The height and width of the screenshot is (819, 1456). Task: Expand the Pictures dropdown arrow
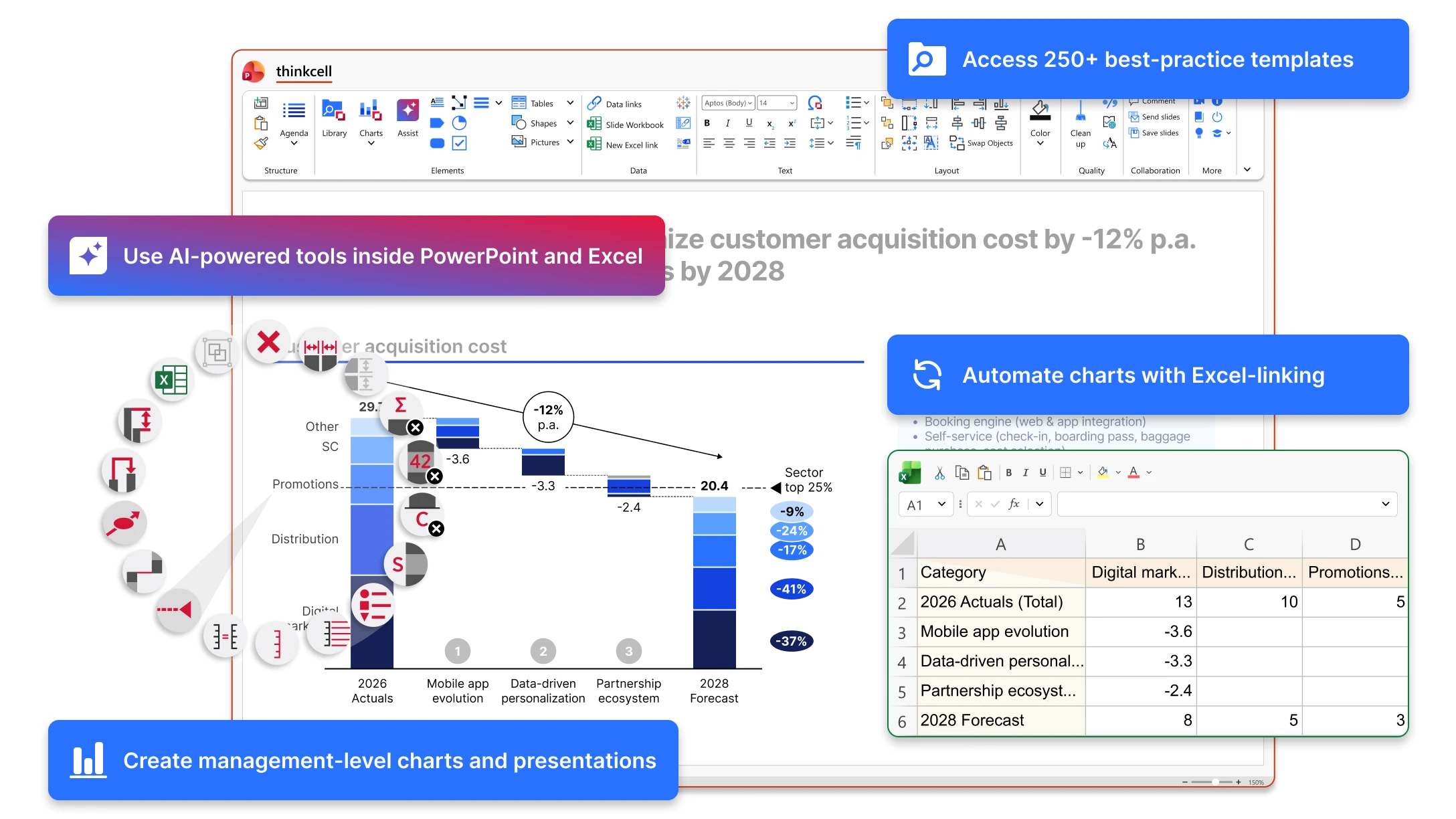point(570,142)
